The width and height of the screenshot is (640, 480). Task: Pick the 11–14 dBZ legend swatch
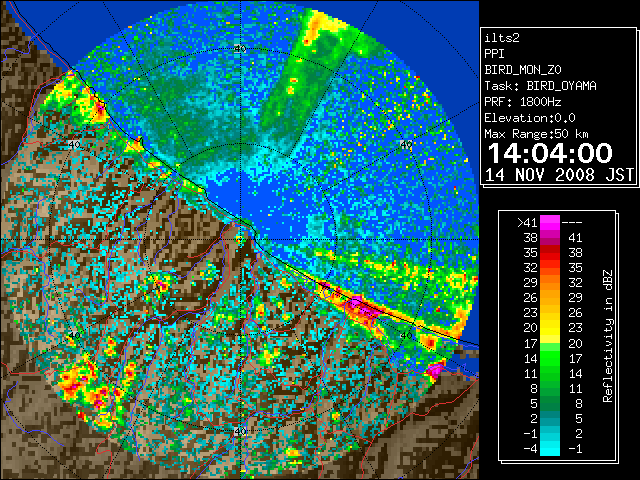[550, 373]
